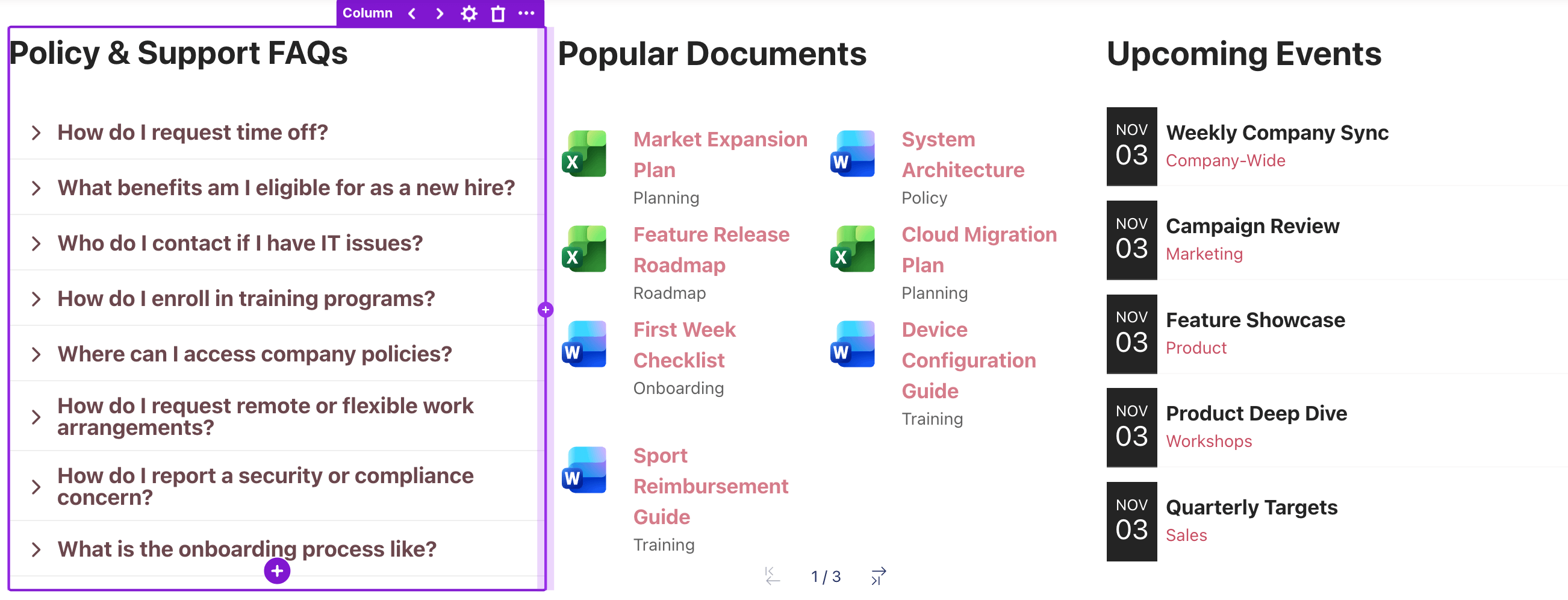Click 'Policy & Support FAQs' heading

click(x=178, y=53)
